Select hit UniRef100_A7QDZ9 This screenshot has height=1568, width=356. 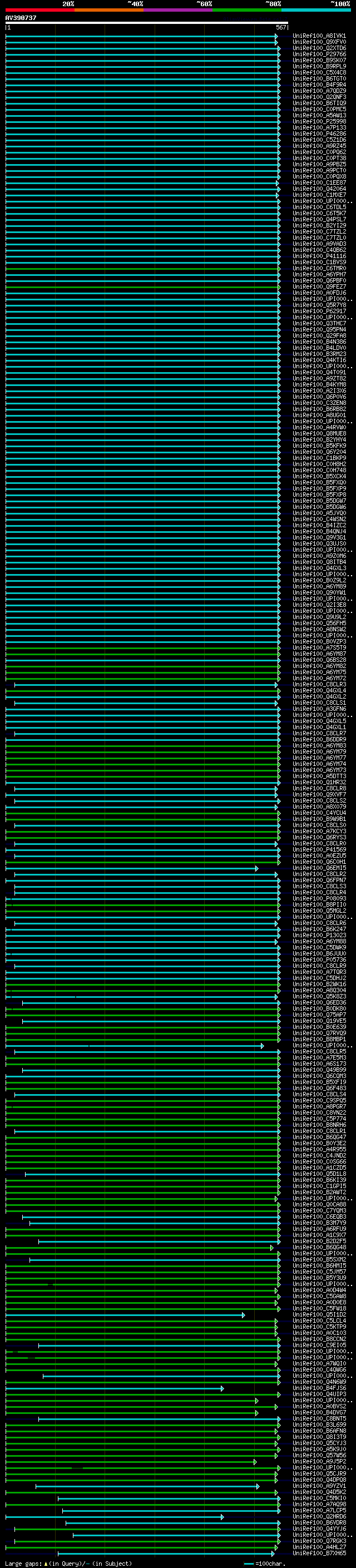[319, 91]
